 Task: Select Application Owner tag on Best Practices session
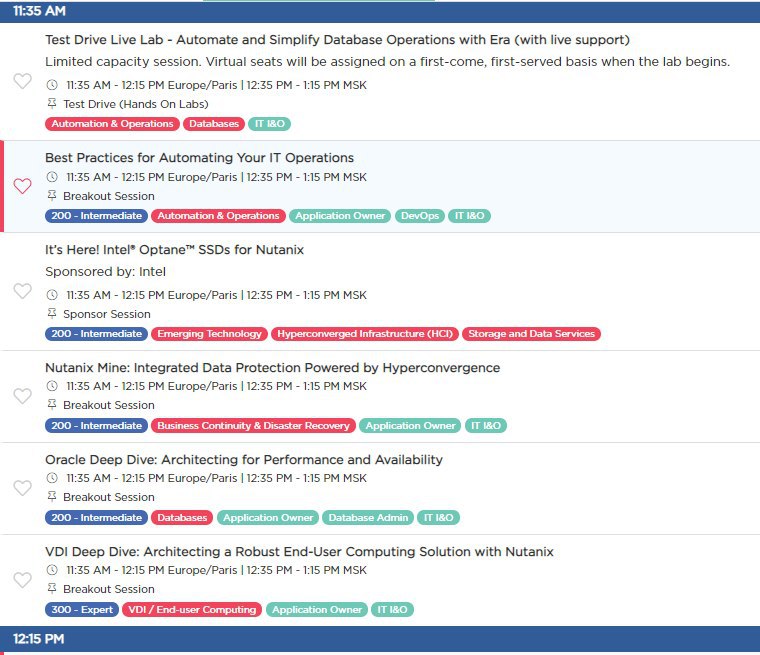click(x=340, y=216)
